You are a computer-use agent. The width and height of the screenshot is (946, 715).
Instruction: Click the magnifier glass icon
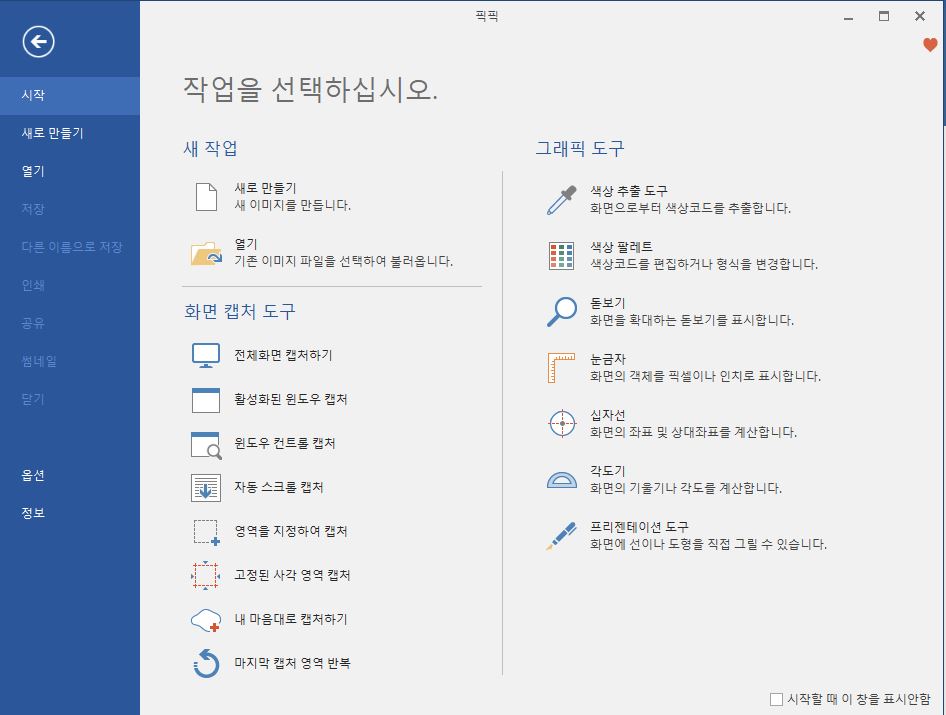(x=562, y=312)
